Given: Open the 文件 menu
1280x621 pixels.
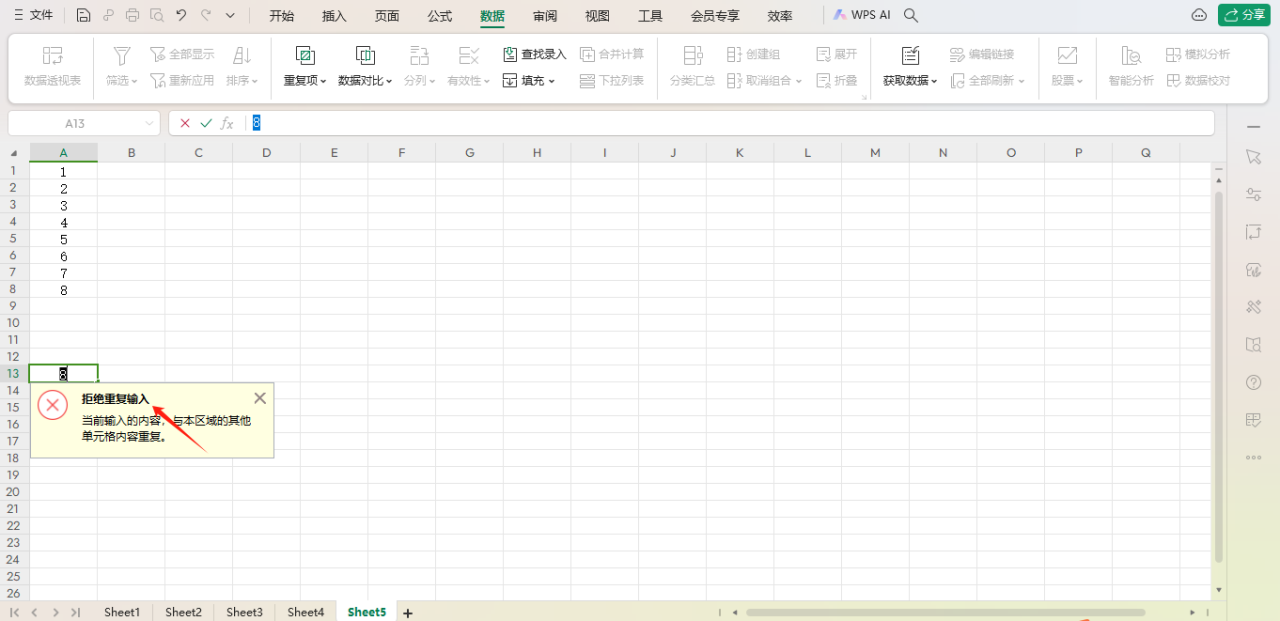Looking at the screenshot, I should (x=32, y=16).
